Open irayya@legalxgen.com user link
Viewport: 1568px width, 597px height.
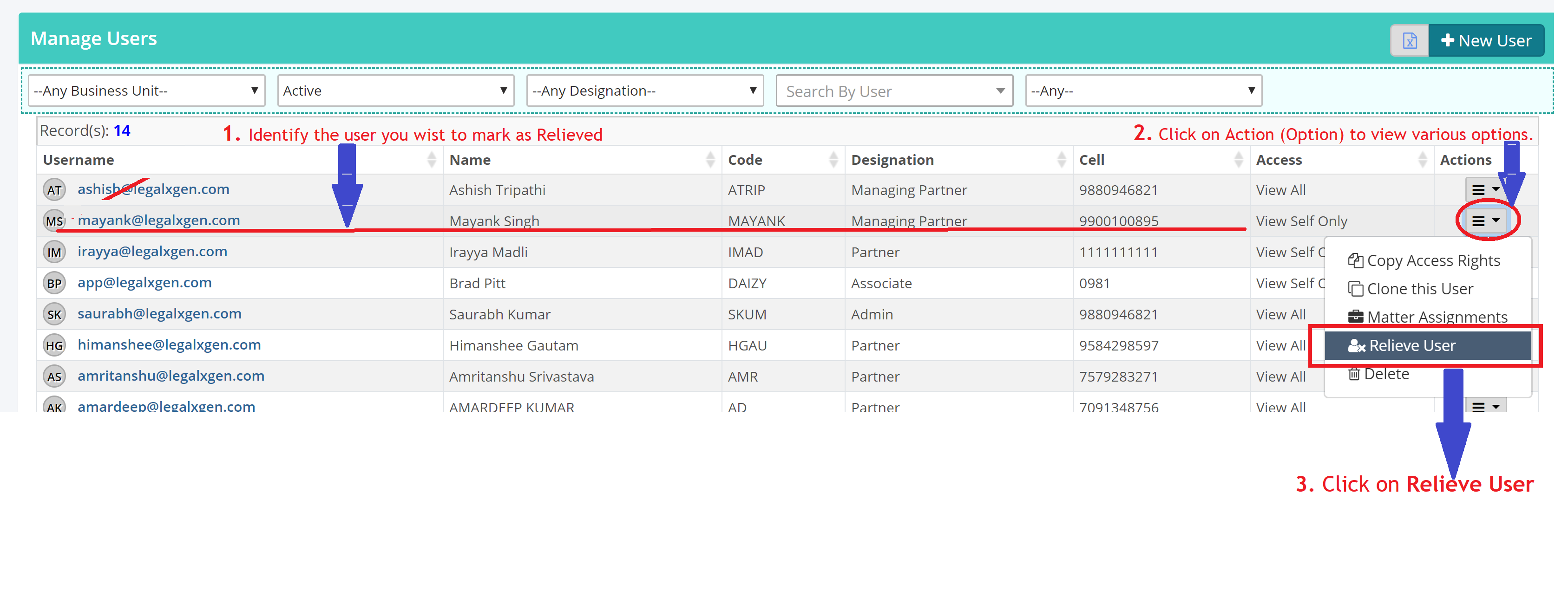[152, 252]
